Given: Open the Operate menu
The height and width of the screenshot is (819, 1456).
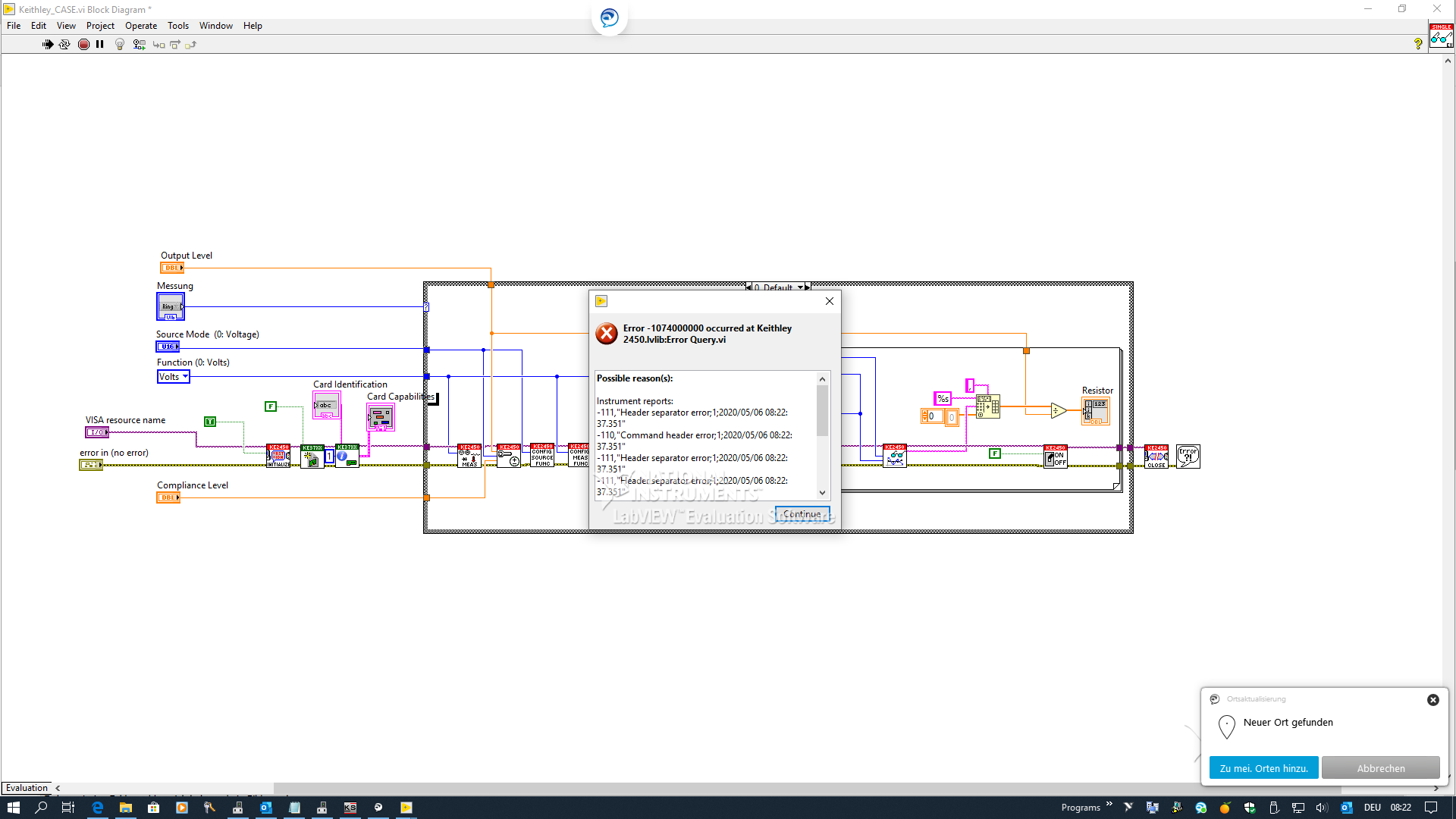Looking at the screenshot, I should coord(141,26).
